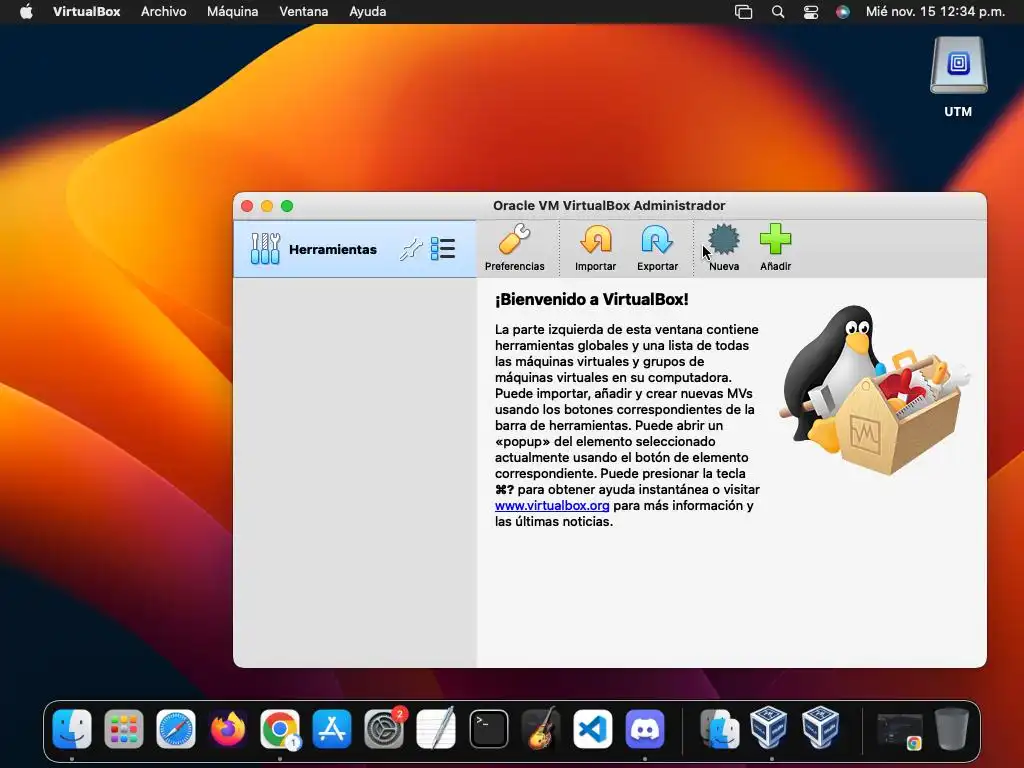Screen dimensions: 1024x768
Task: Click the date and time display
Action: point(935,12)
